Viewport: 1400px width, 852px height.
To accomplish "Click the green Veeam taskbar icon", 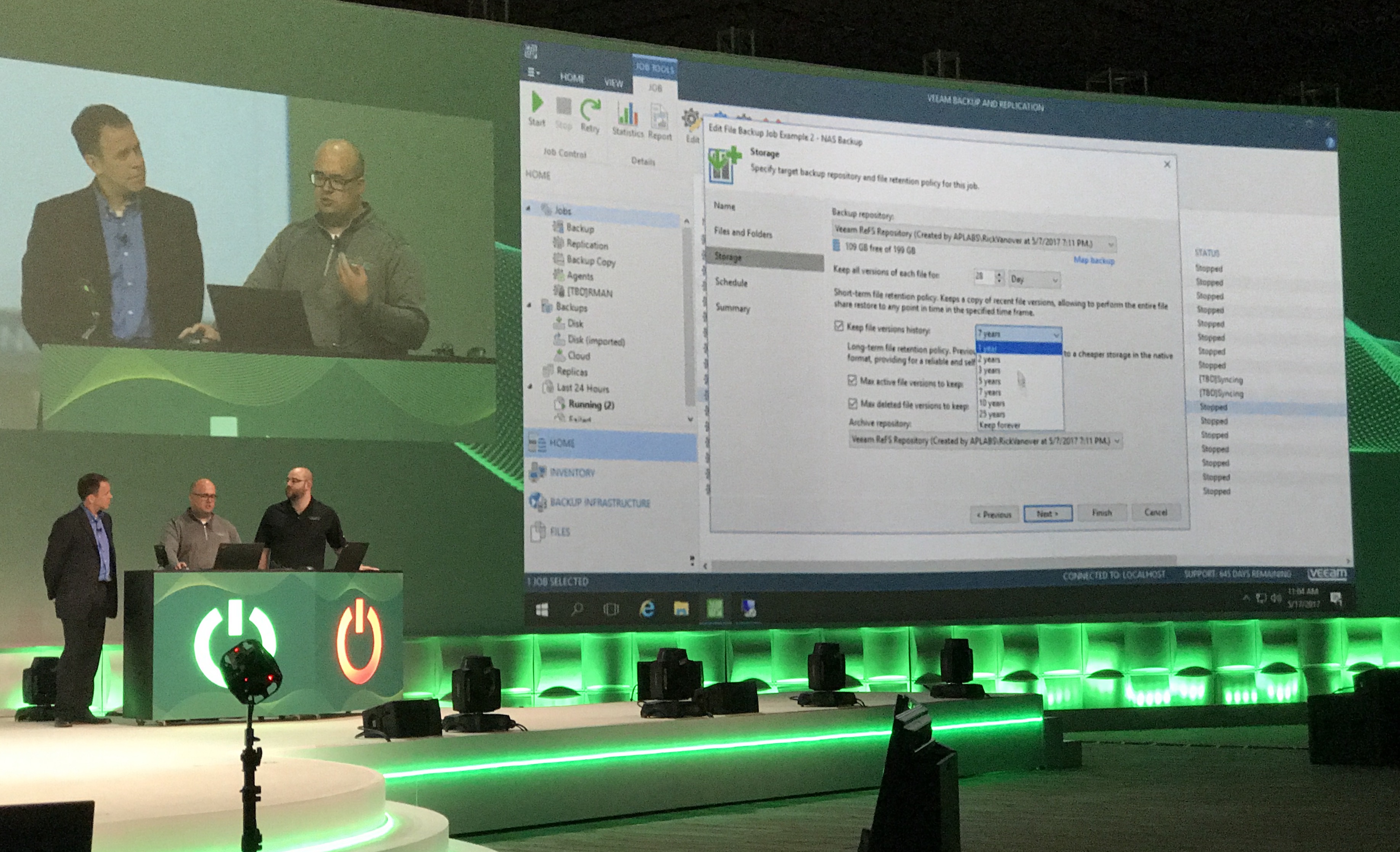I will (715, 609).
